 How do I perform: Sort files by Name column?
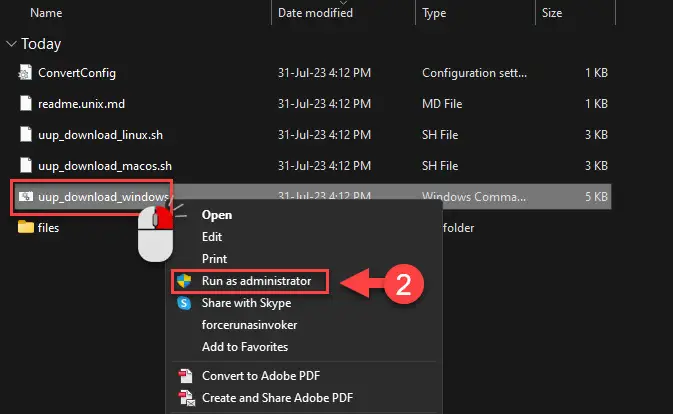click(46, 14)
